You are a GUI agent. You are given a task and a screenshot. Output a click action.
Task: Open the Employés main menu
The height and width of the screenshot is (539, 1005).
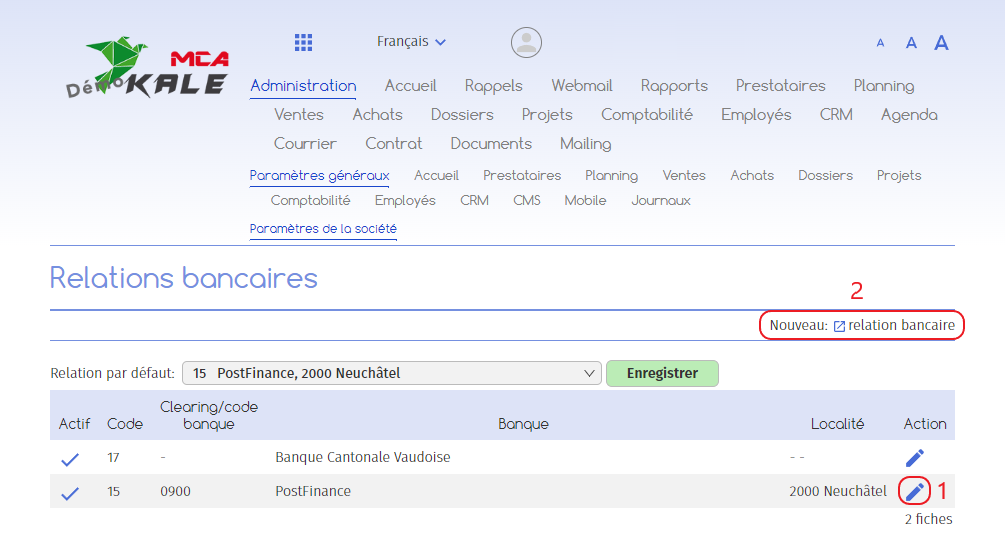(756, 115)
